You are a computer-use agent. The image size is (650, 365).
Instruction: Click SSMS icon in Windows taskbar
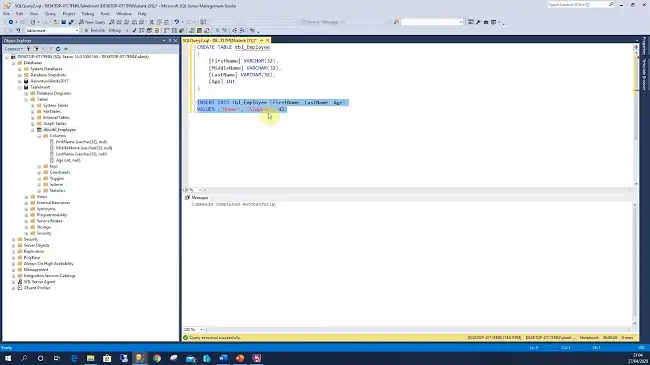click(x=140, y=358)
